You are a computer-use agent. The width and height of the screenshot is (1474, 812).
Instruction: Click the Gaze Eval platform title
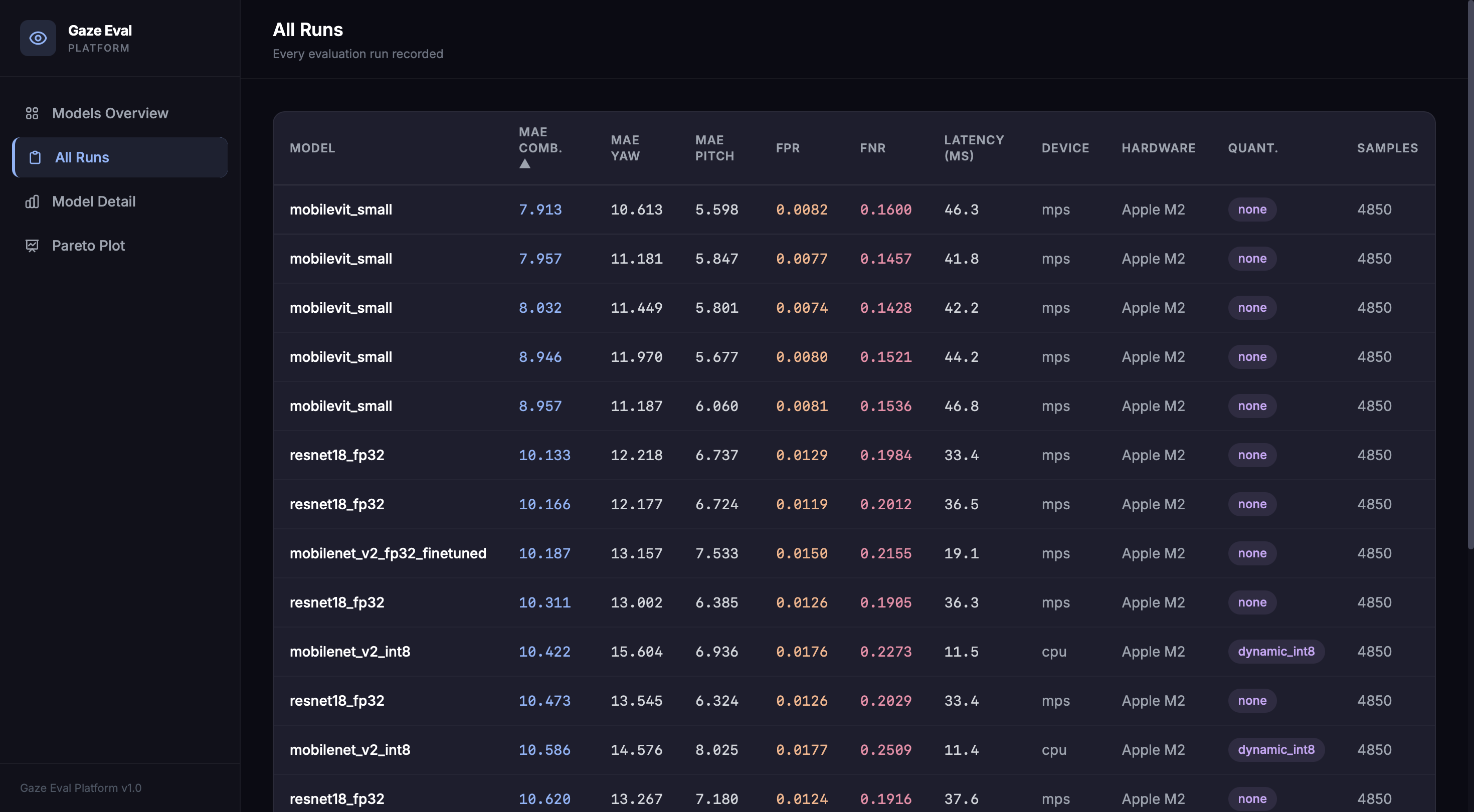tap(100, 31)
